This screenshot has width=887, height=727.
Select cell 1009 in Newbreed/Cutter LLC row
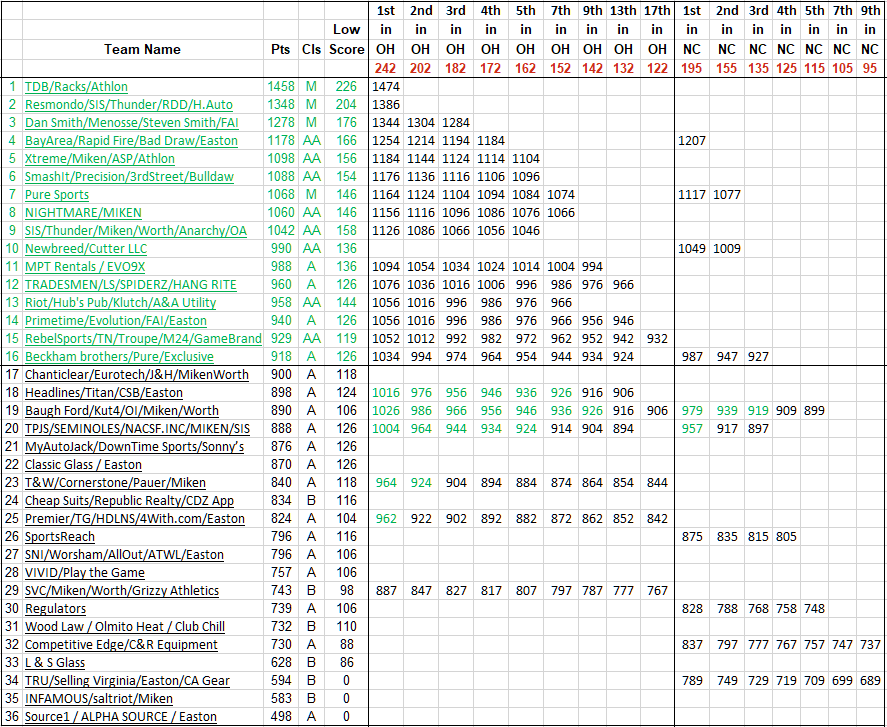point(727,248)
